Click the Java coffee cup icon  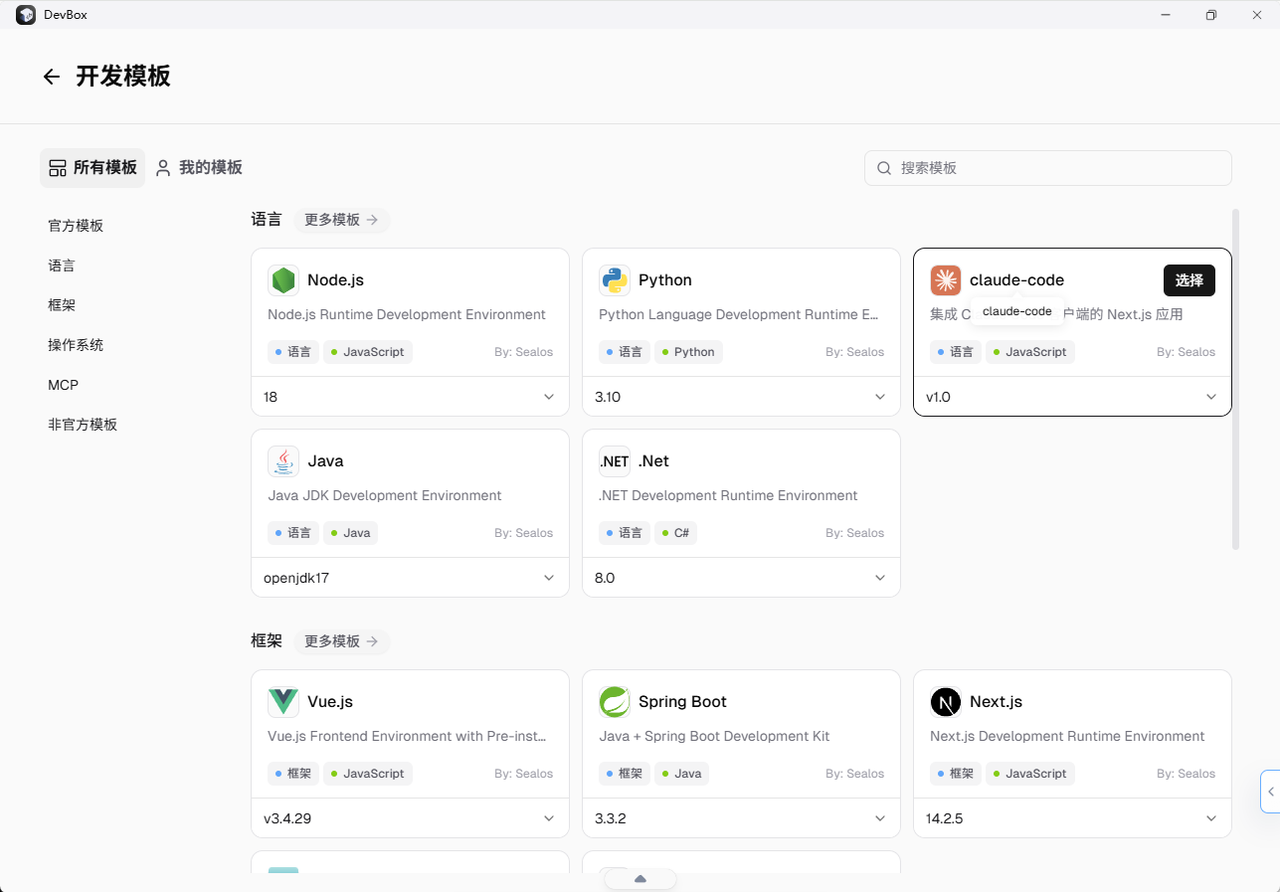pos(283,461)
